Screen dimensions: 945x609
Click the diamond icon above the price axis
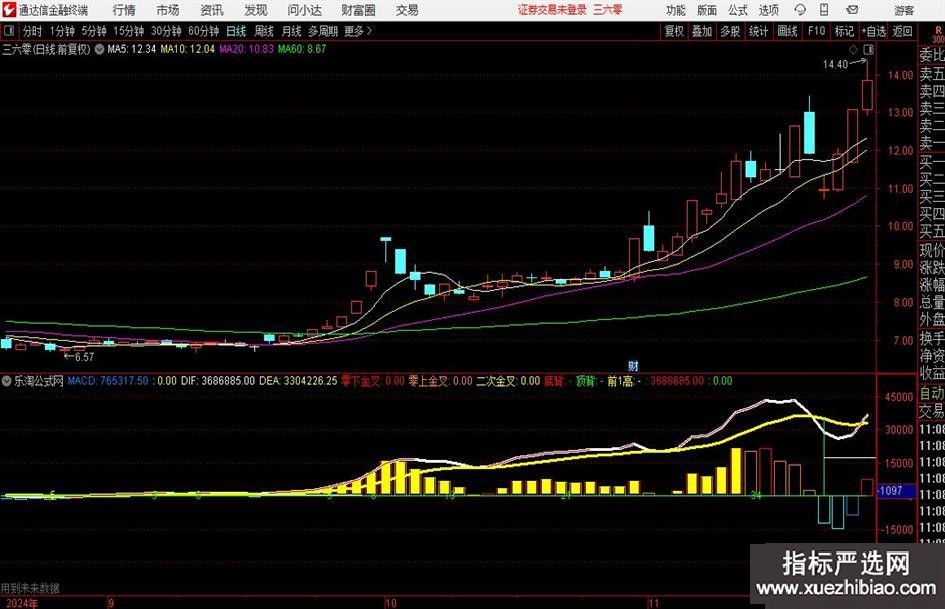click(853, 49)
